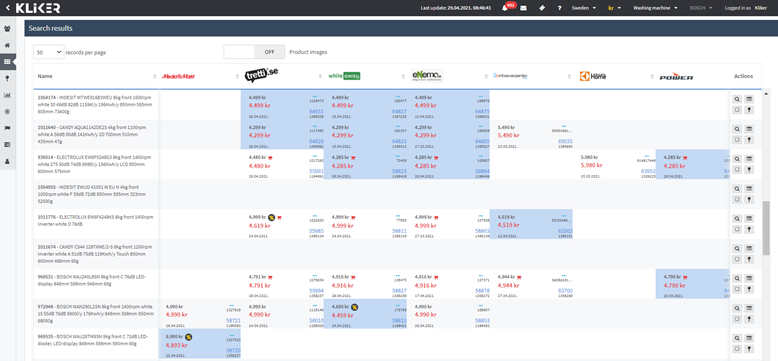The height and width of the screenshot is (361, 778).
Task: Toggle the Product images switch
Action: 255,52
